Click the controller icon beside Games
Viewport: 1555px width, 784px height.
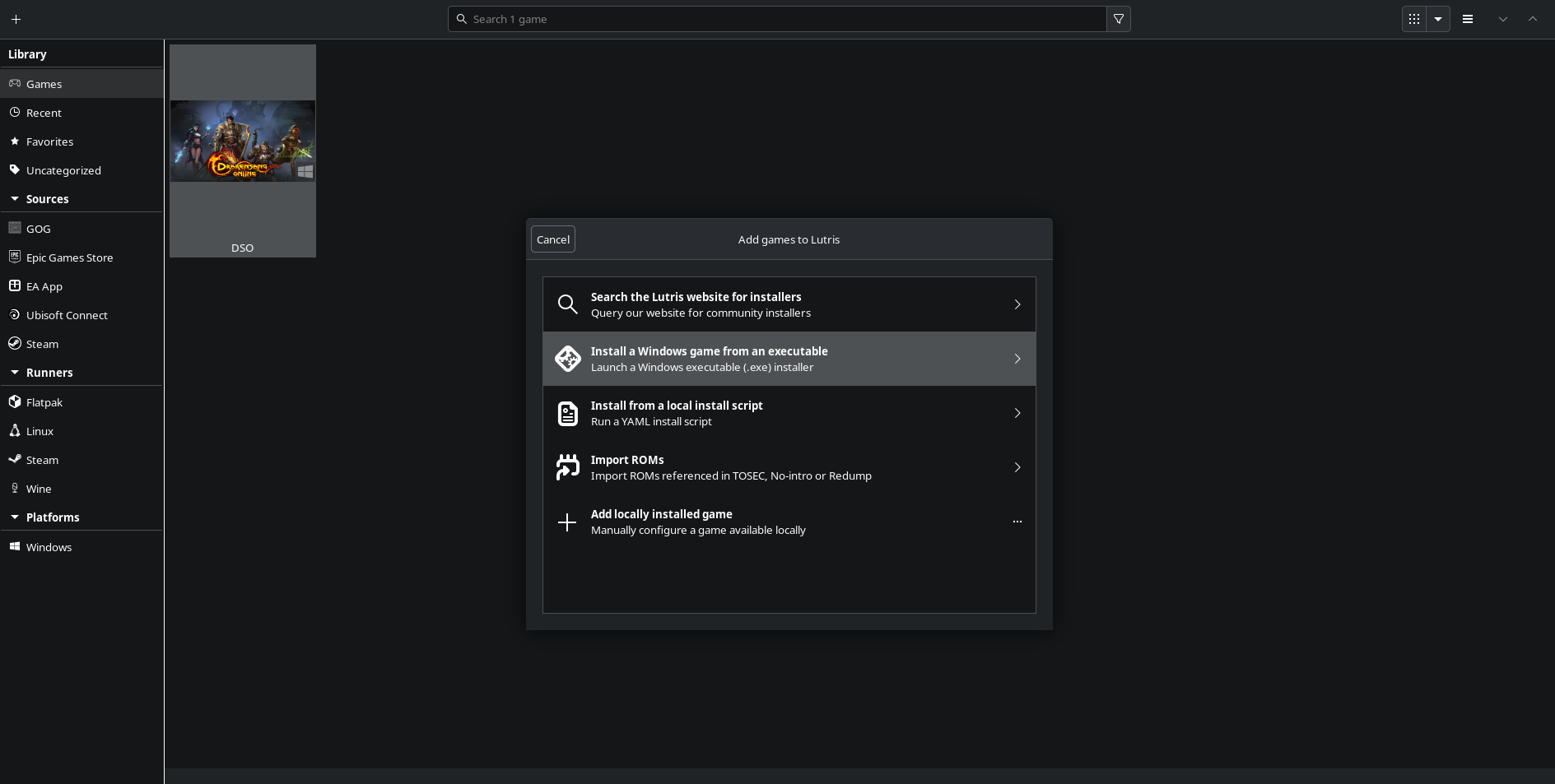(15, 83)
